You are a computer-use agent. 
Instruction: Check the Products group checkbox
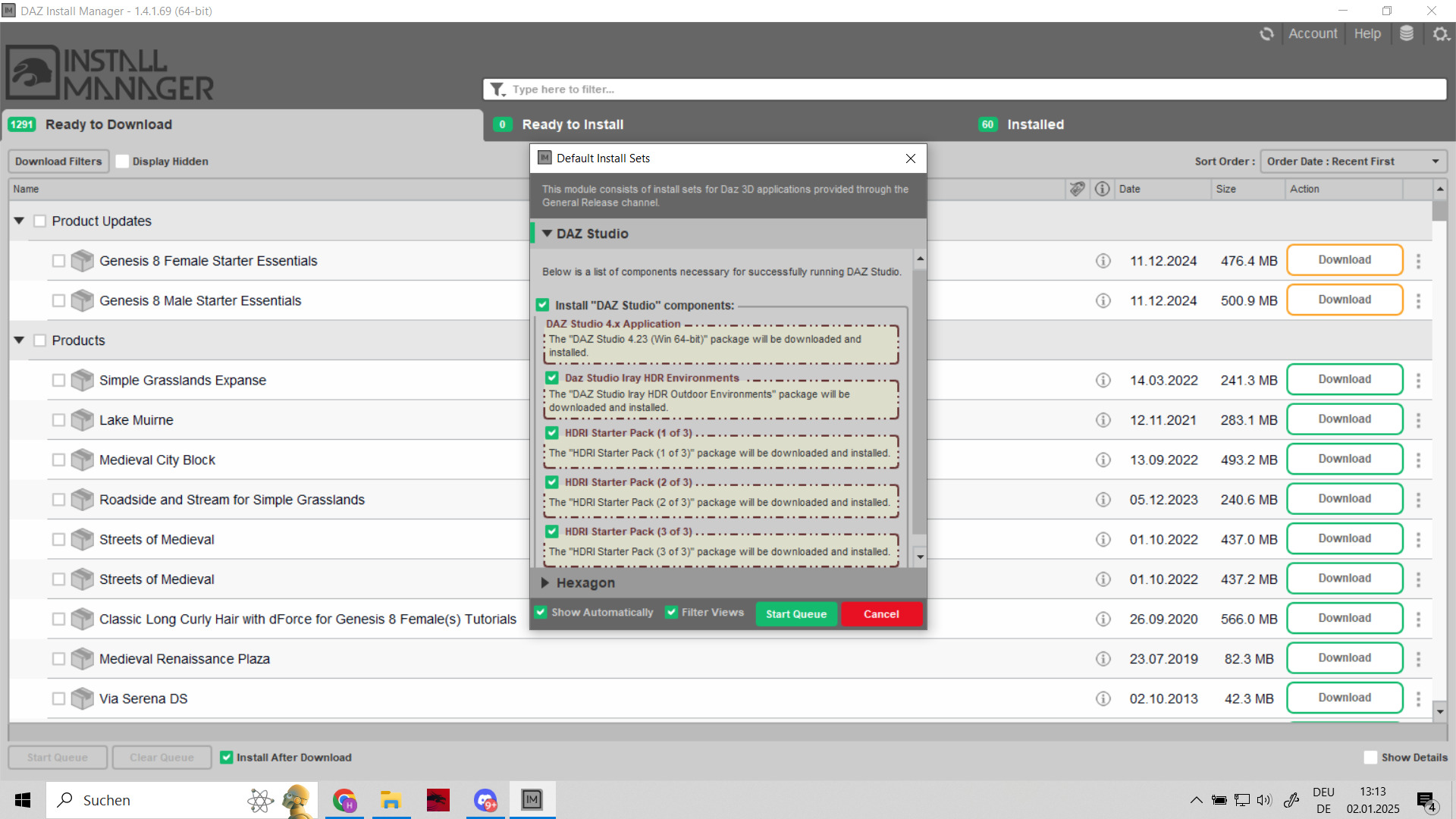(x=40, y=340)
